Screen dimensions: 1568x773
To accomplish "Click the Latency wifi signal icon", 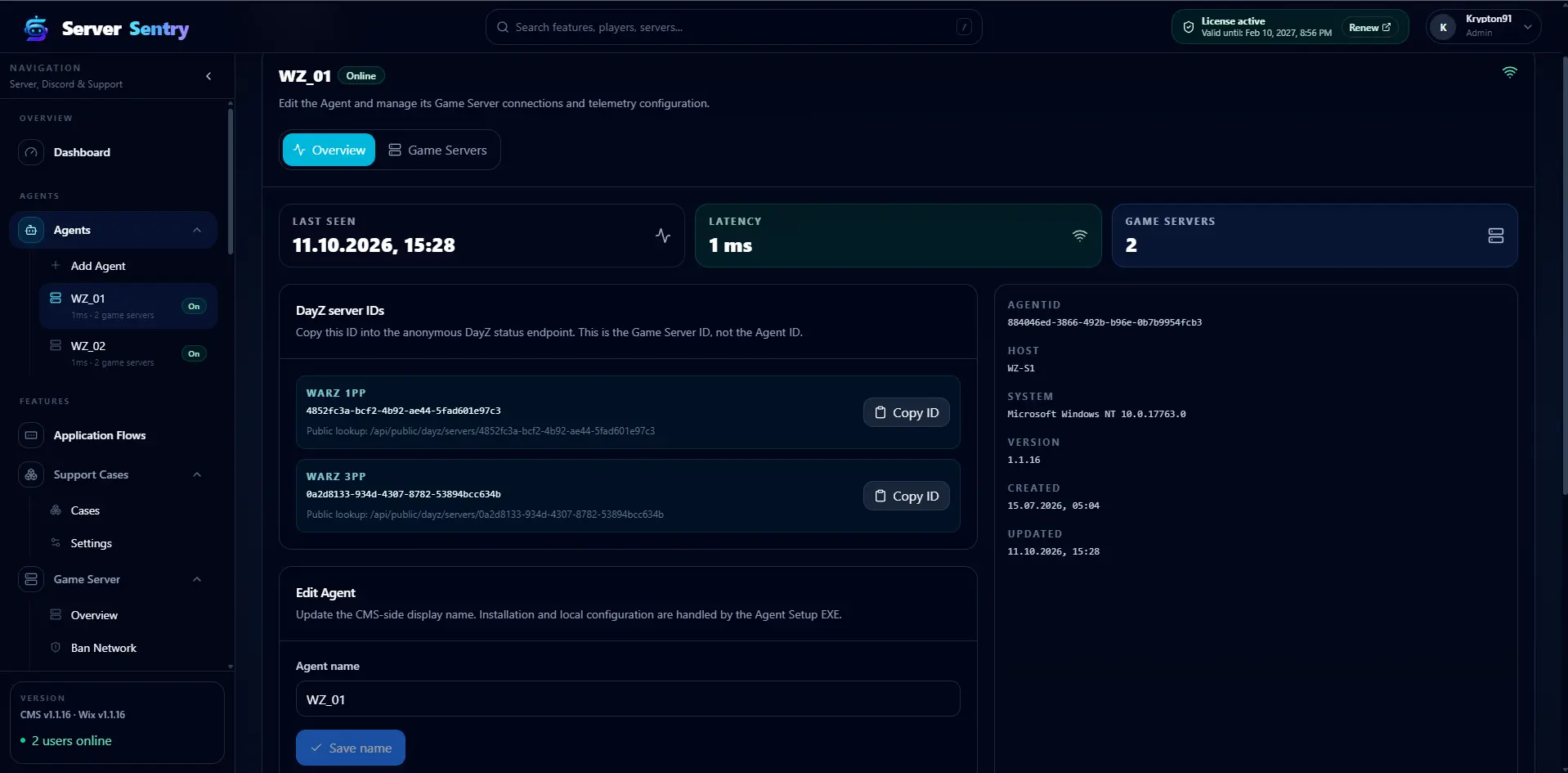I will click(x=1080, y=236).
